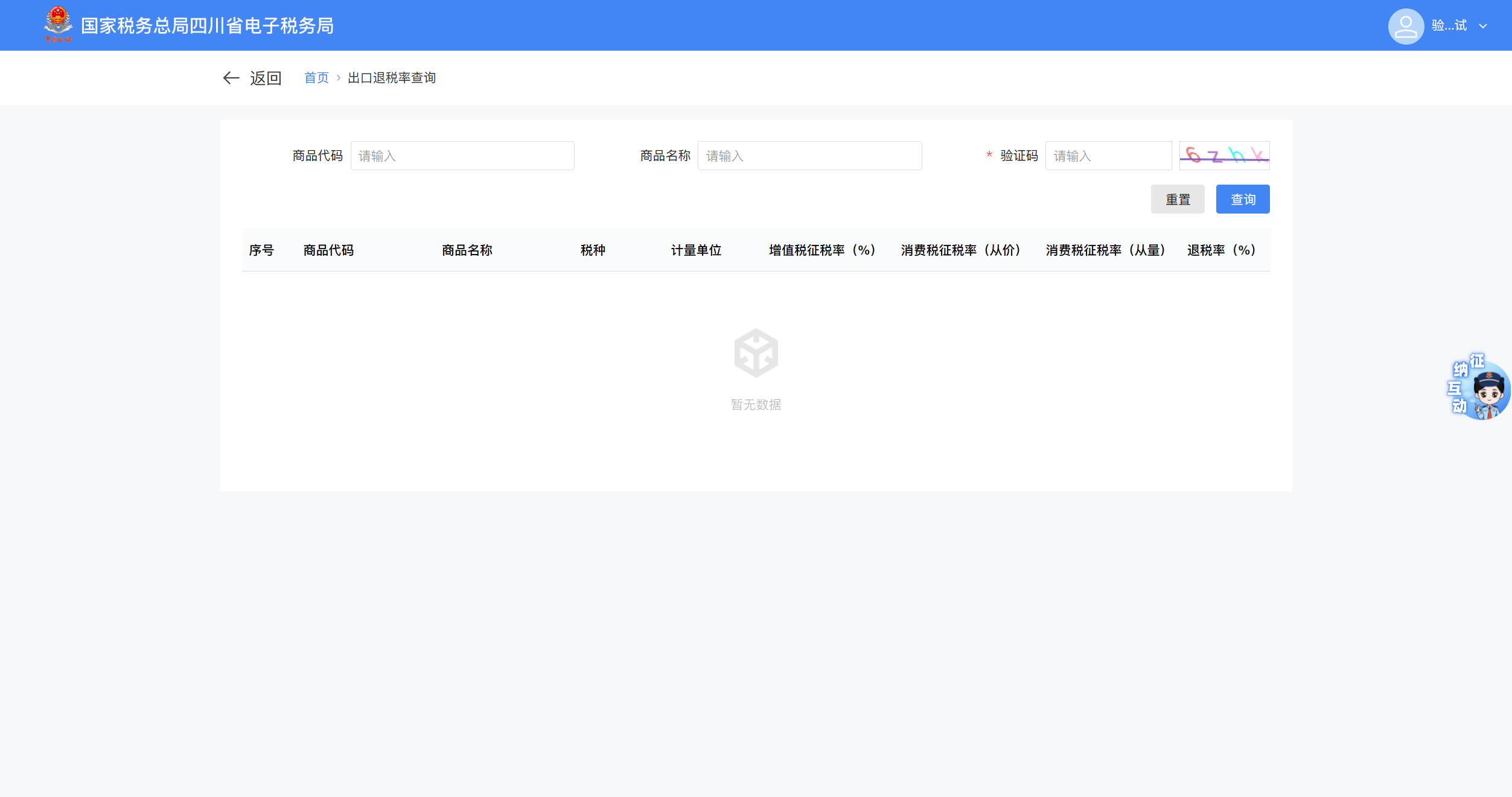Image resolution: width=1512 pixels, height=797 pixels.
Task: Click the 税种 column header
Action: pos(593,250)
